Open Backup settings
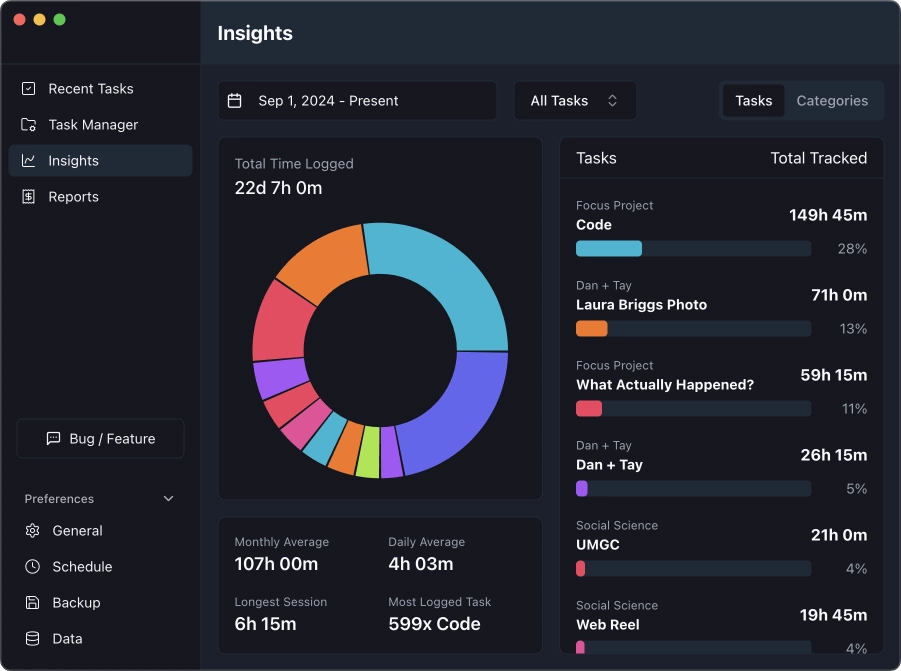This screenshot has height=671, width=901. pos(75,603)
